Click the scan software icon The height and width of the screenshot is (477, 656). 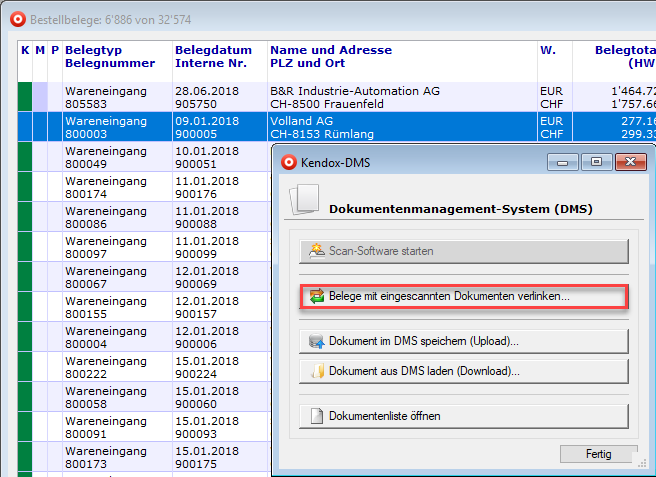coord(316,251)
